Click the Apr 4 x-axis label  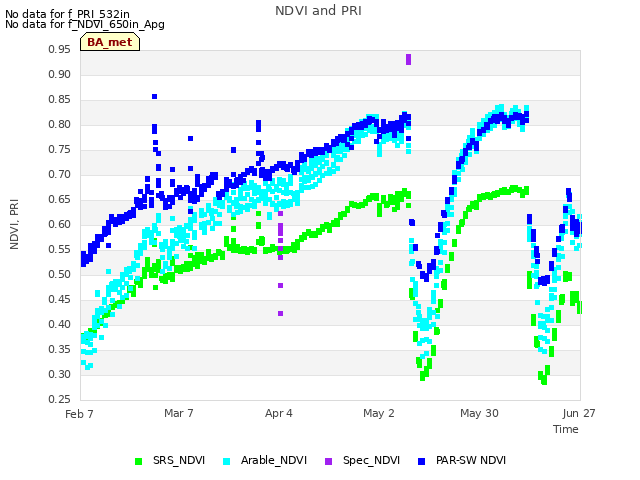coord(279,413)
